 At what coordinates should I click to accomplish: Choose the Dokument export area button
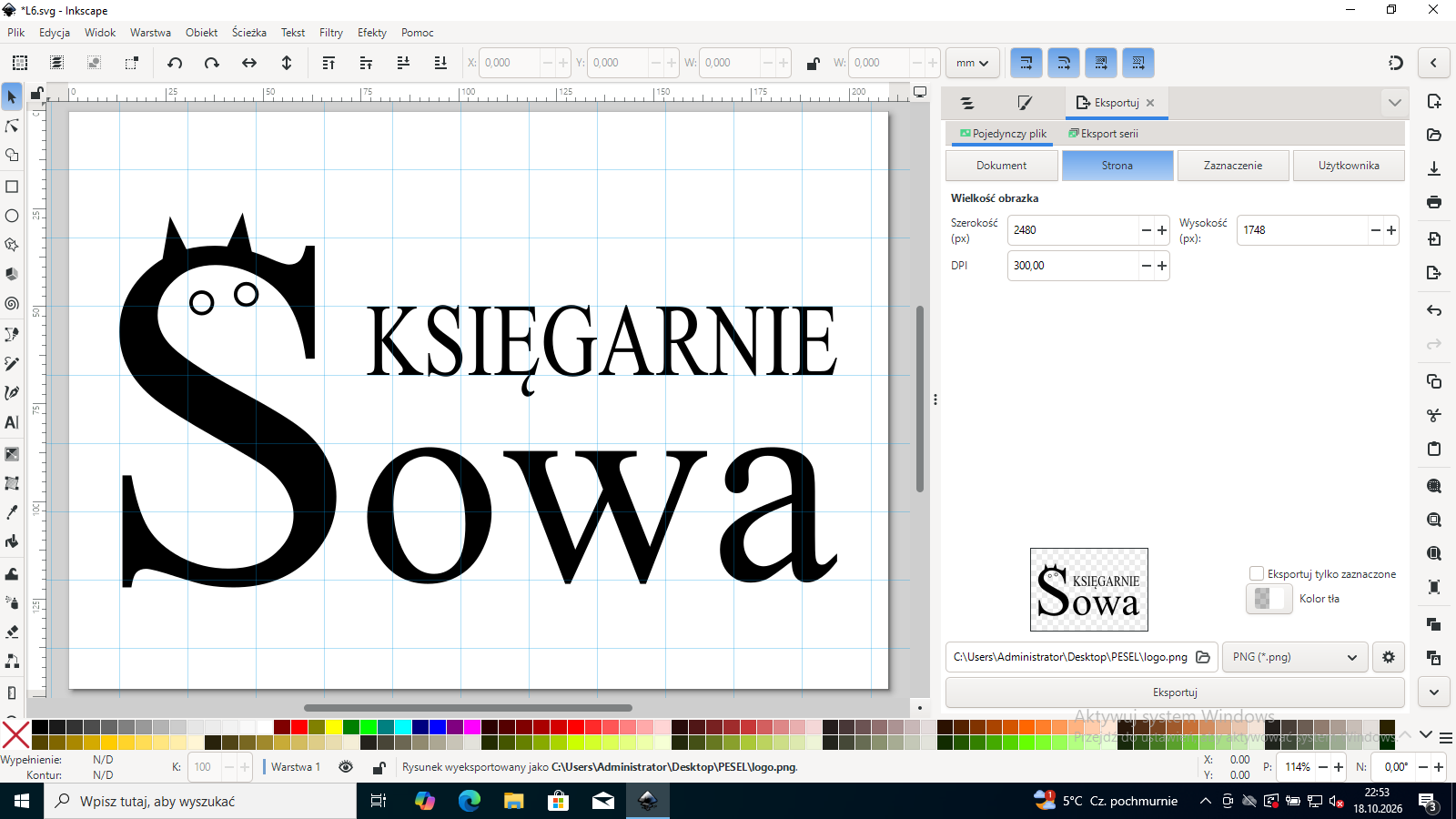[1002, 166]
